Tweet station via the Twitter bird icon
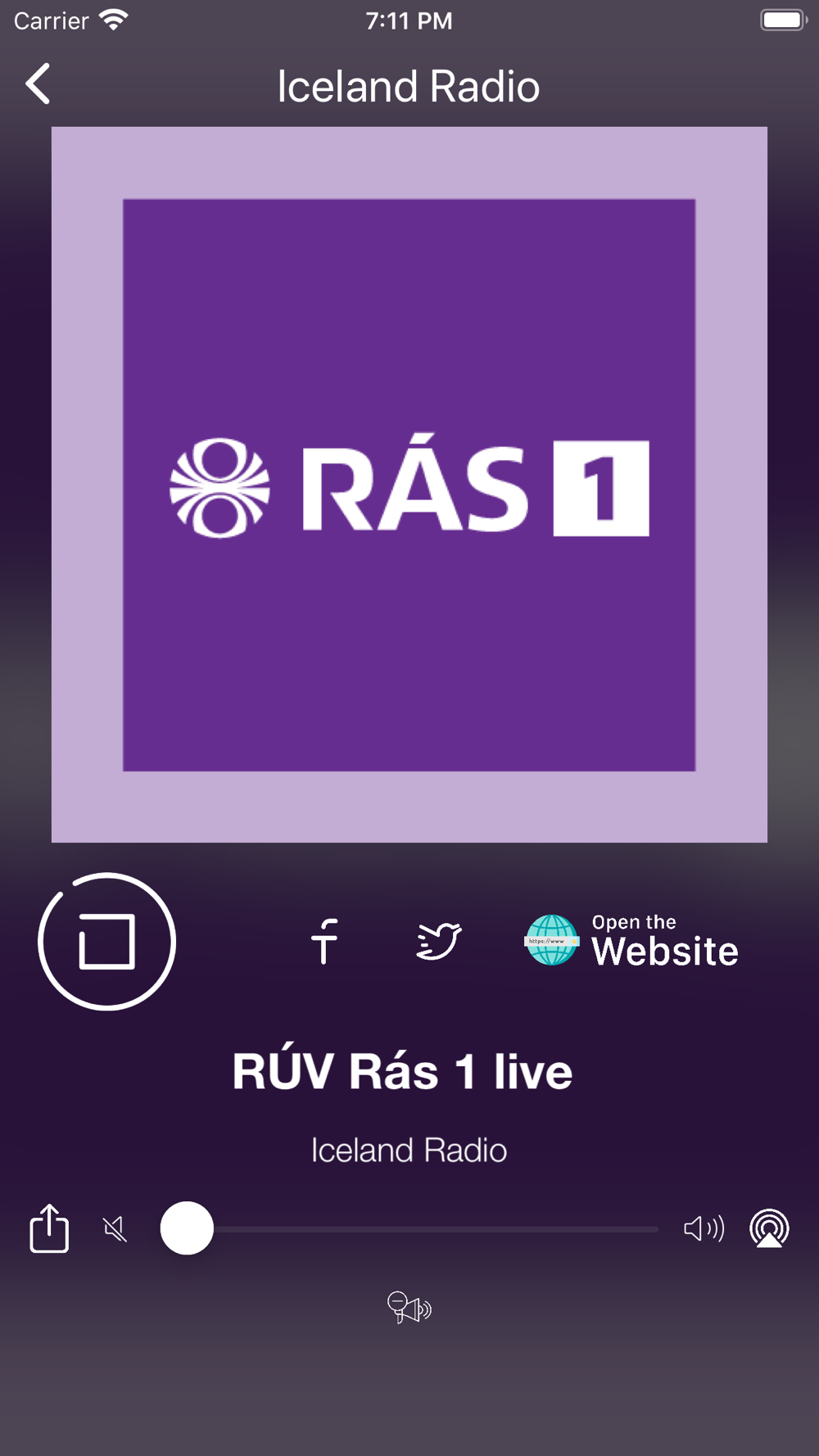The image size is (819, 1456). click(x=439, y=941)
